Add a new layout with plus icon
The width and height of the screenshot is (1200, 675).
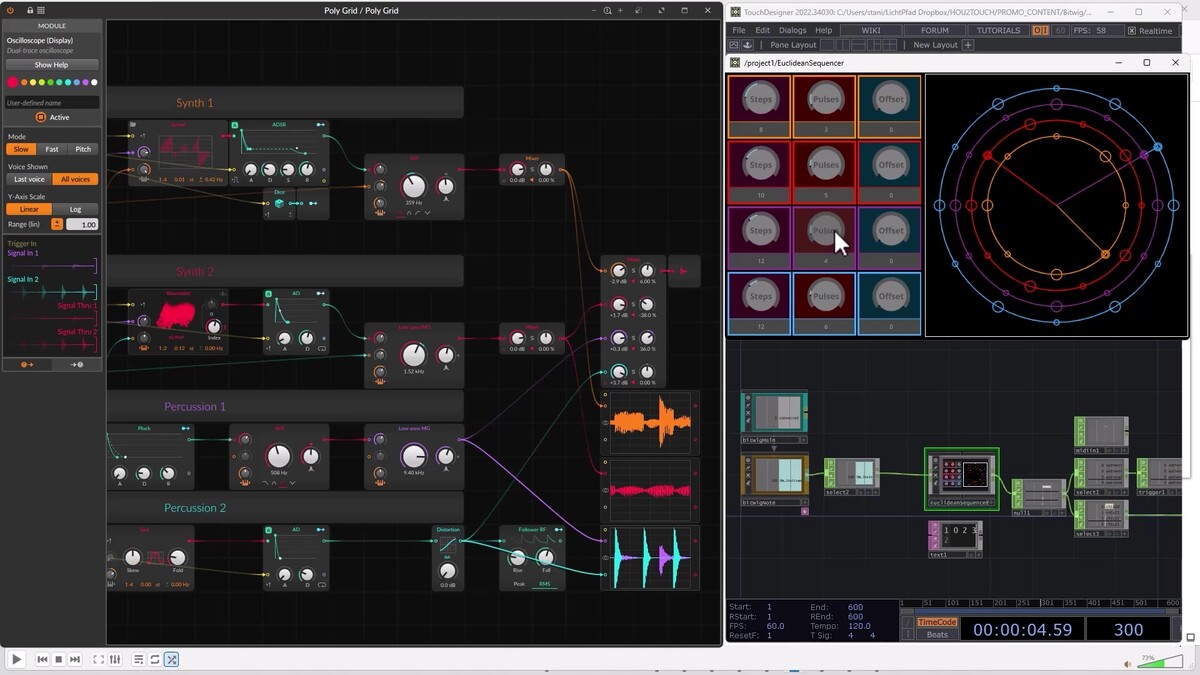(967, 45)
